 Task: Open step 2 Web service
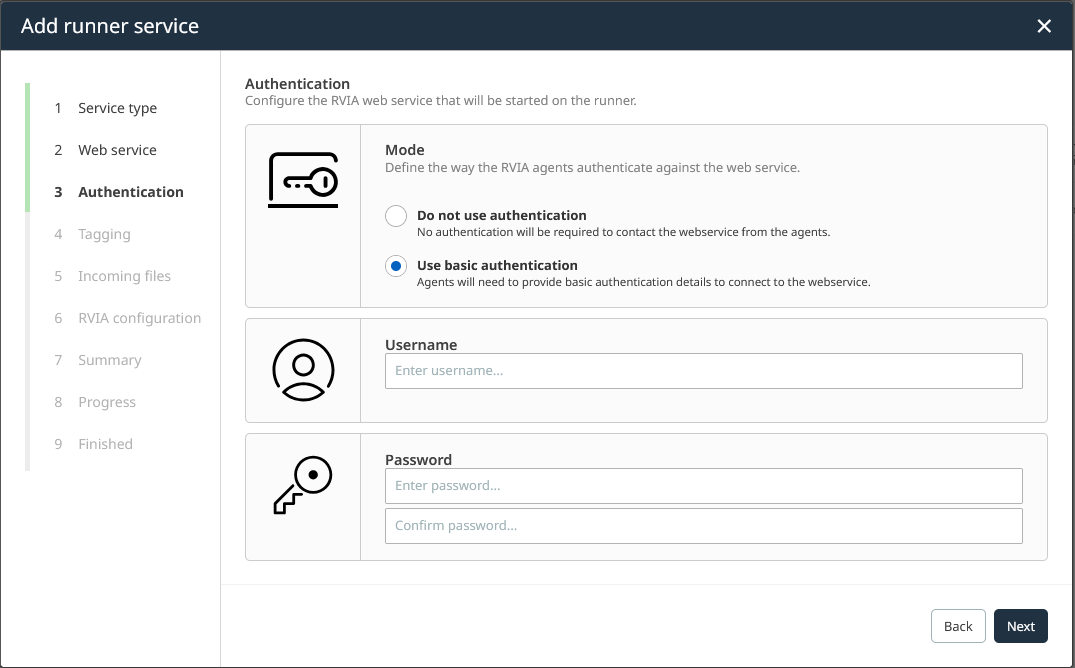pos(117,150)
